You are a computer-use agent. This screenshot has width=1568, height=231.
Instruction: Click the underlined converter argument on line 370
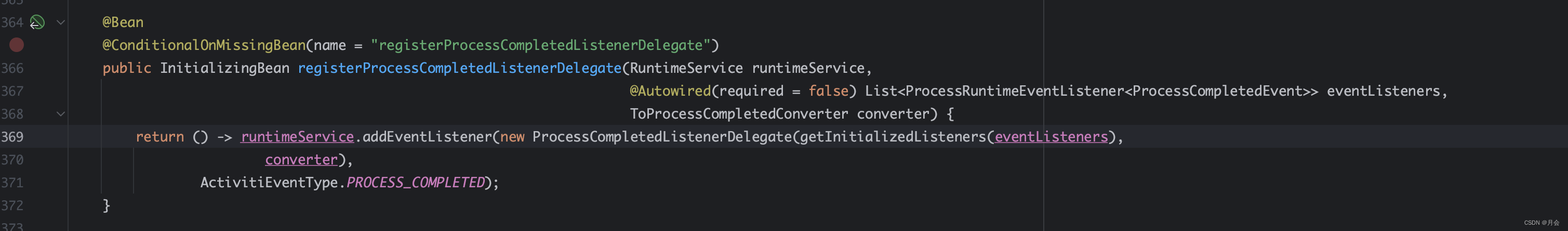click(x=301, y=160)
